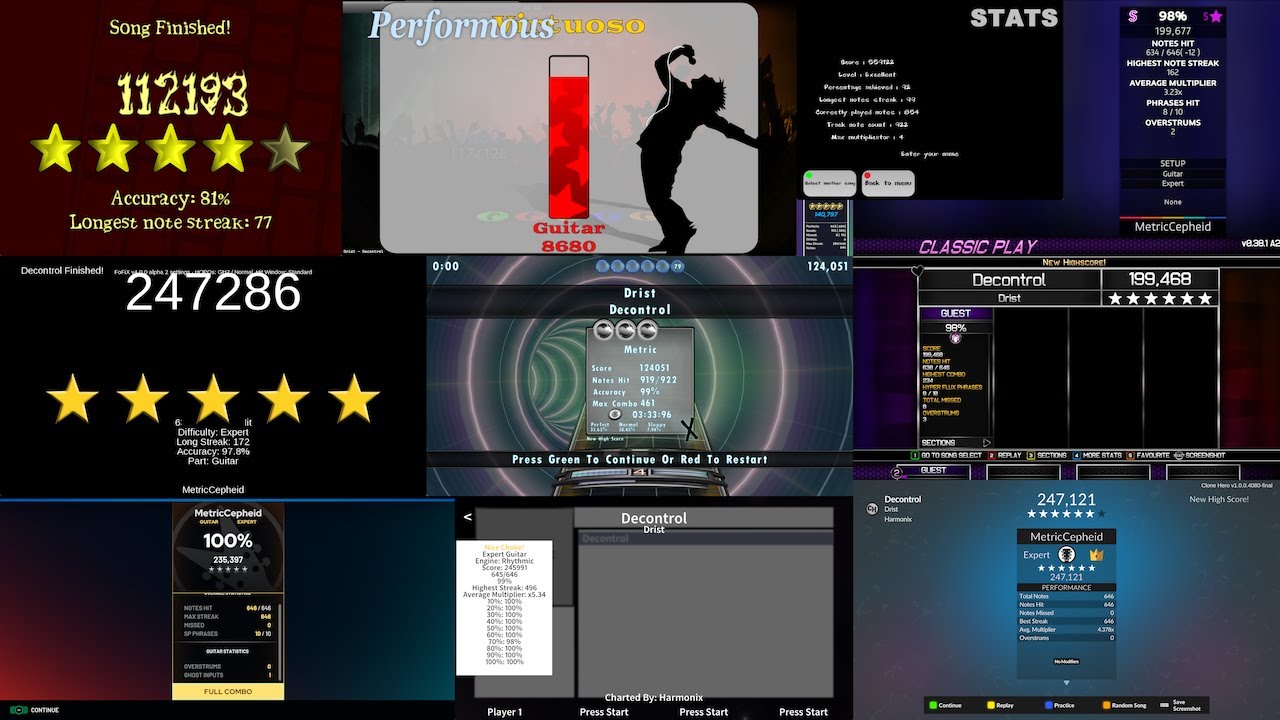This screenshot has height=720, width=1280.
Task: Click the yellow Replay button in Clone Hero
Action: click(999, 705)
